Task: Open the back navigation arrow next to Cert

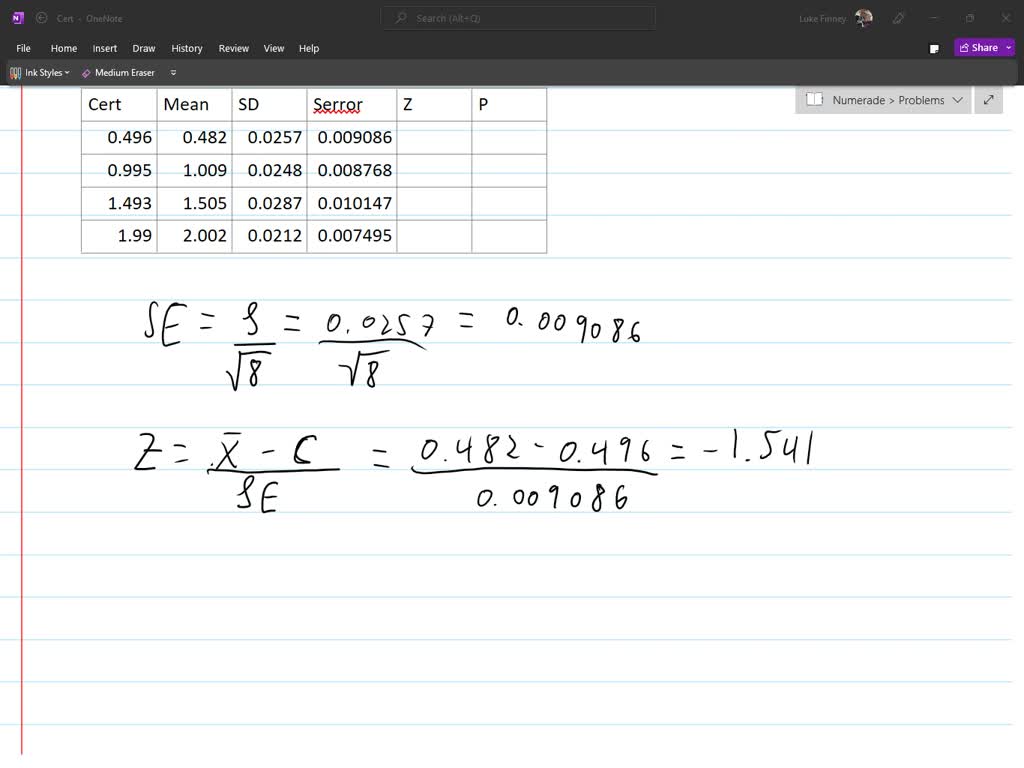Action: click(40, 17)
